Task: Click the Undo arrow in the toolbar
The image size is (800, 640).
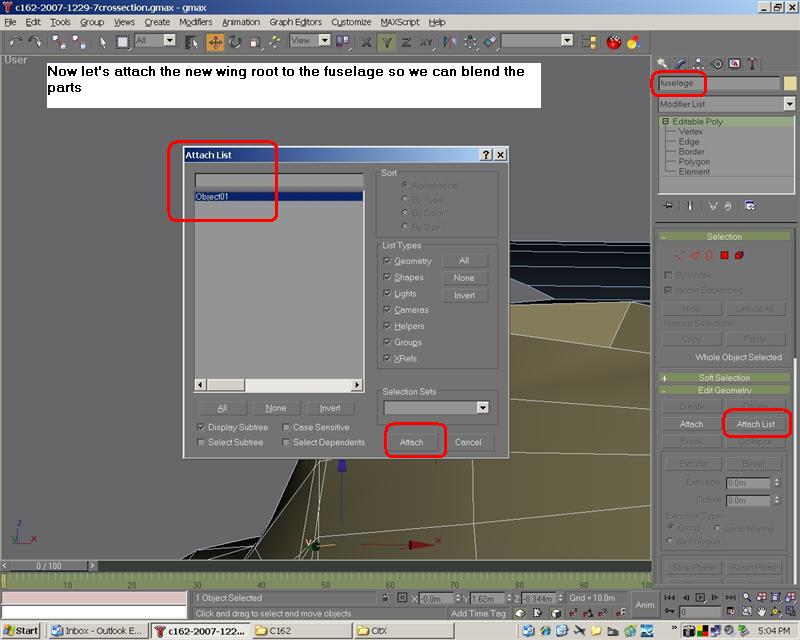Action: pos(16,42)
